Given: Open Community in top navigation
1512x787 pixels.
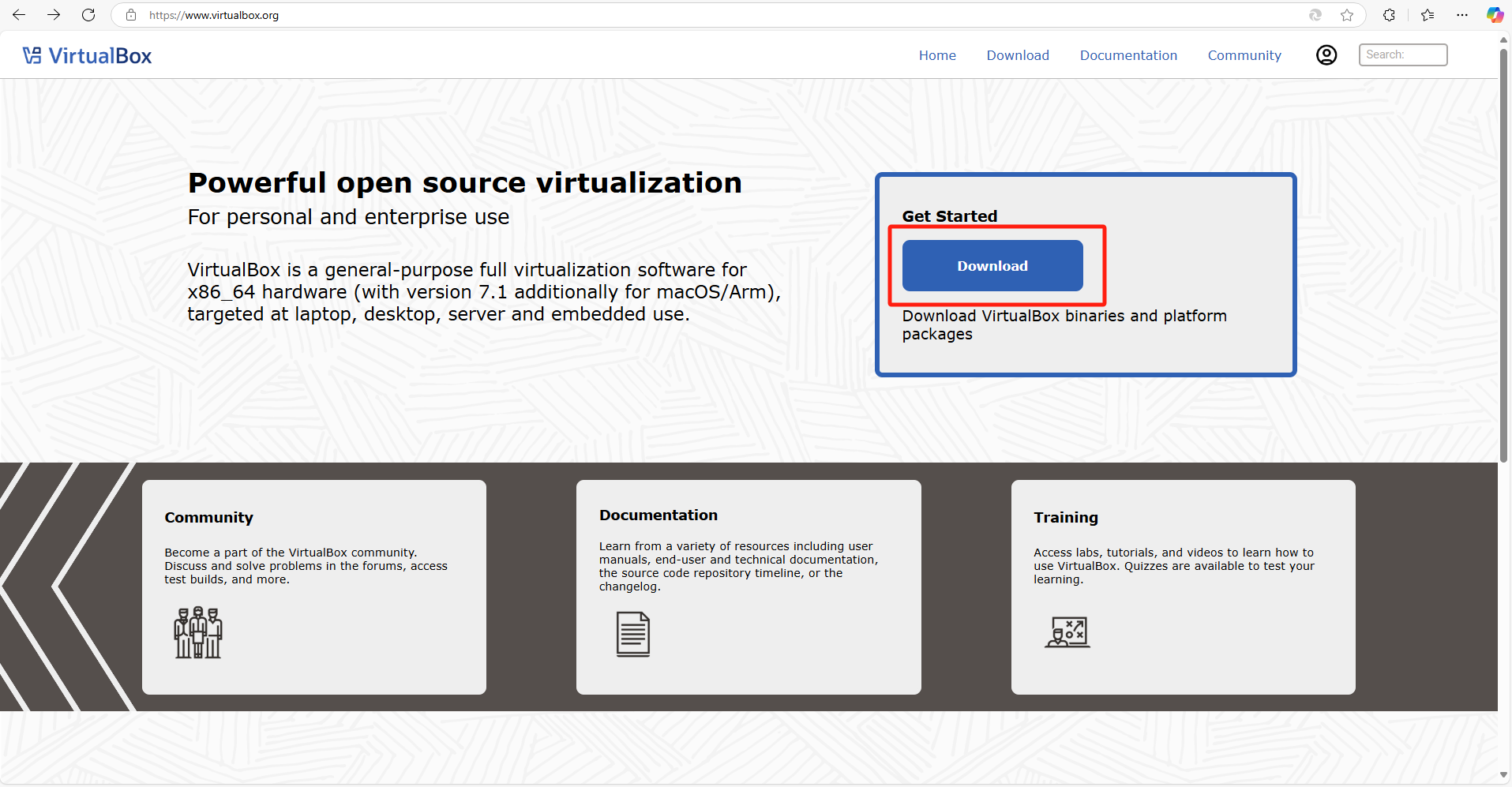Looking at the screenshot, I should tap(1244, 55).
